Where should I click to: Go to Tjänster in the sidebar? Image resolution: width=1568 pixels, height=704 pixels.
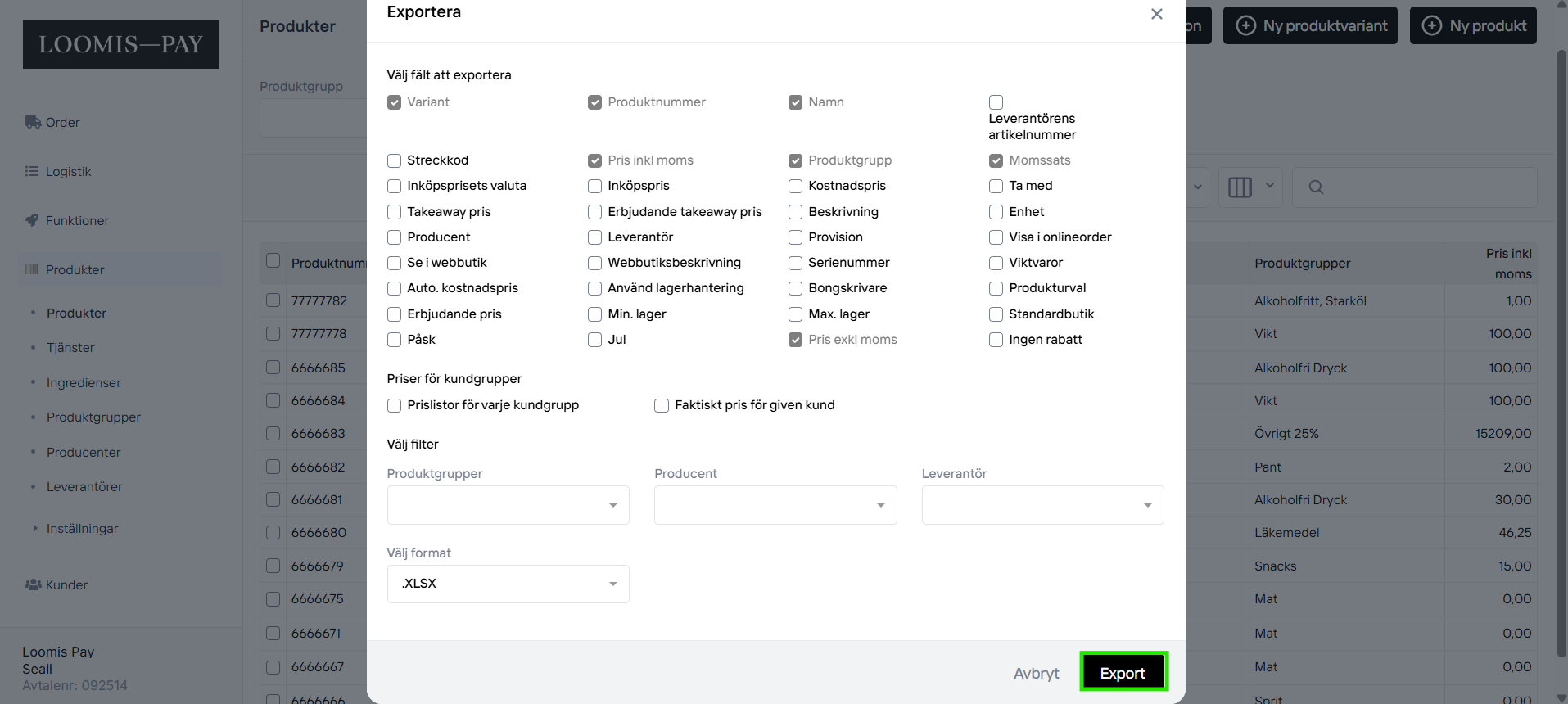point(70,347)
